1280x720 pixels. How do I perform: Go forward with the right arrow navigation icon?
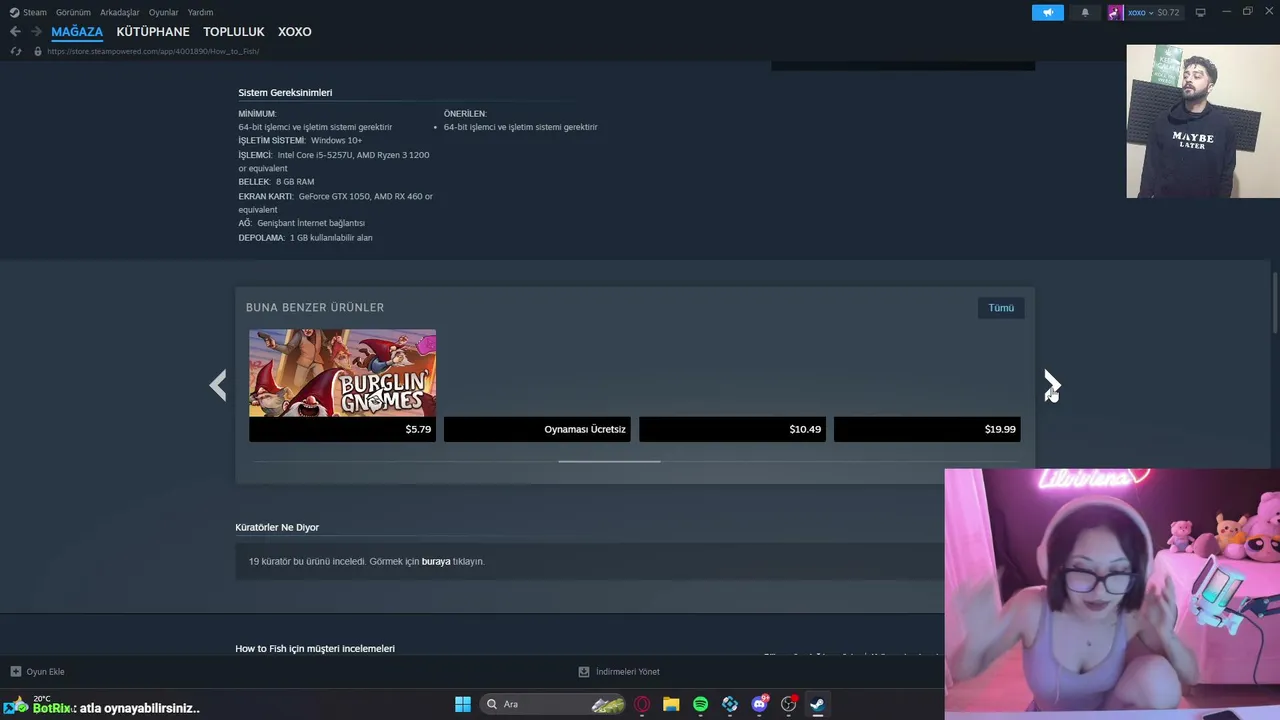click(36, 32)
